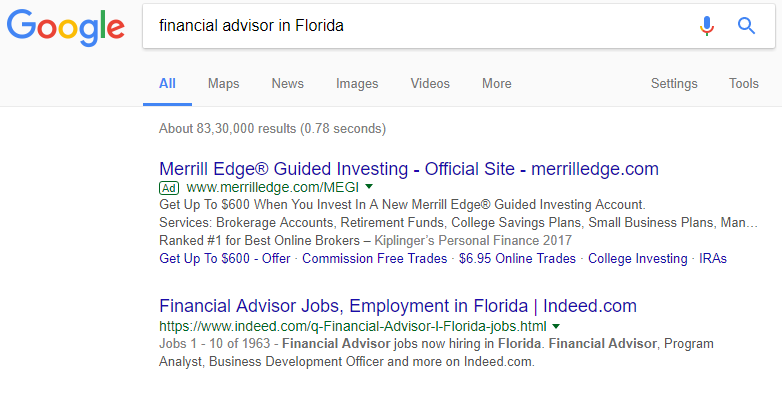Open the More search options menu
The image size is (782, 398).
coord(496,83)
